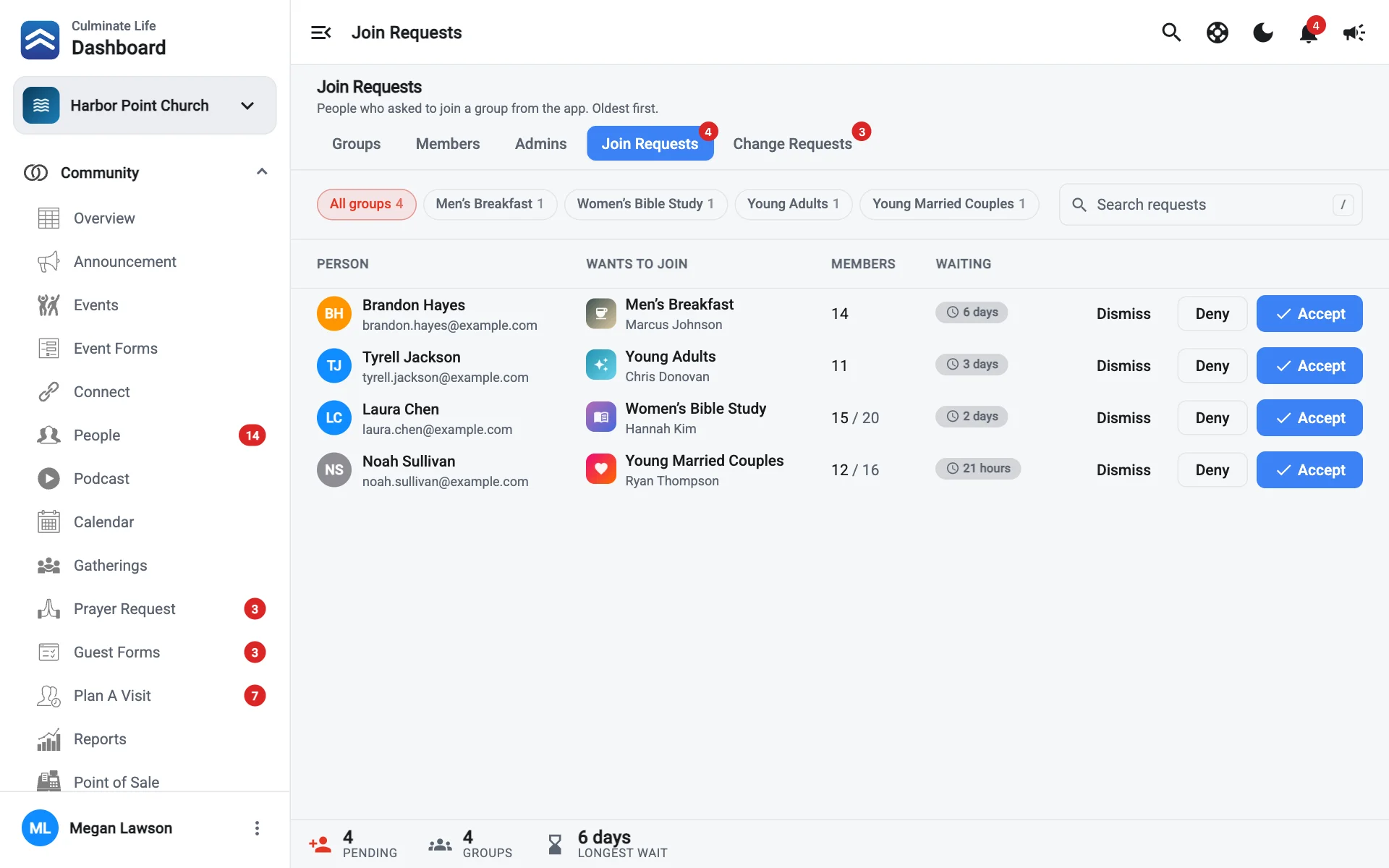This screenshot has height=868, width=1389.
Task: Click the Announcement megaphone sidebar icon
Action: point(48,262)
